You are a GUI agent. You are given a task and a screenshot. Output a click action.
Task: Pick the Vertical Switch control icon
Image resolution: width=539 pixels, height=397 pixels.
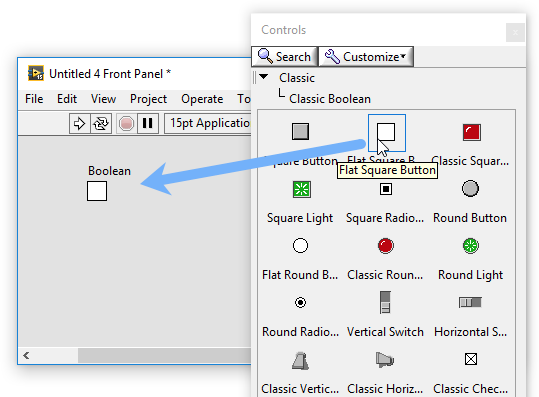point(385,302)
